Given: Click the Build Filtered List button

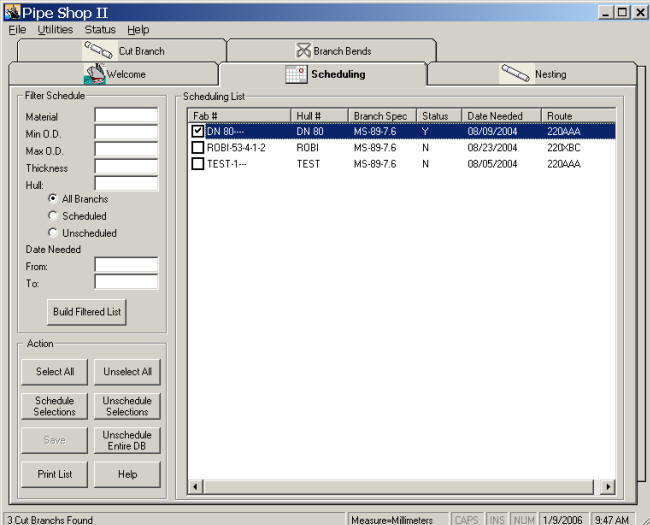Looking at the screenshot, I should (87, 312).
